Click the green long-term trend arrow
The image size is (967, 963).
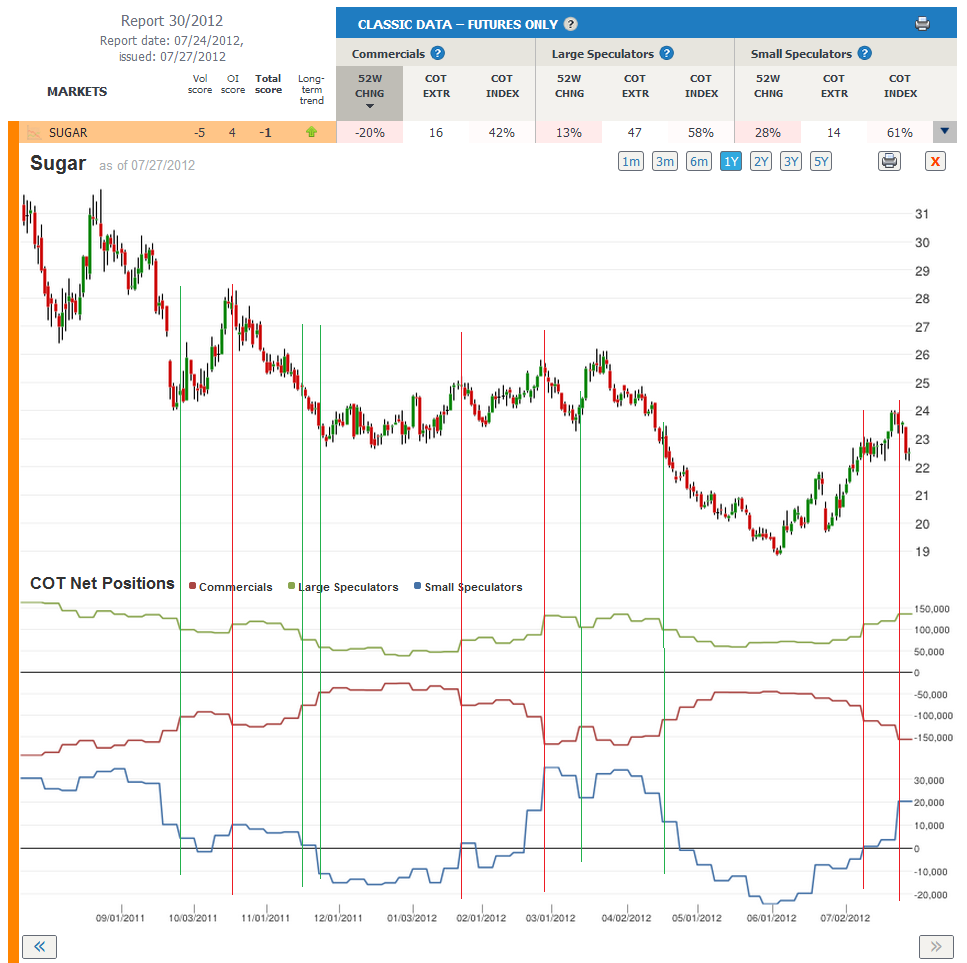311,131
